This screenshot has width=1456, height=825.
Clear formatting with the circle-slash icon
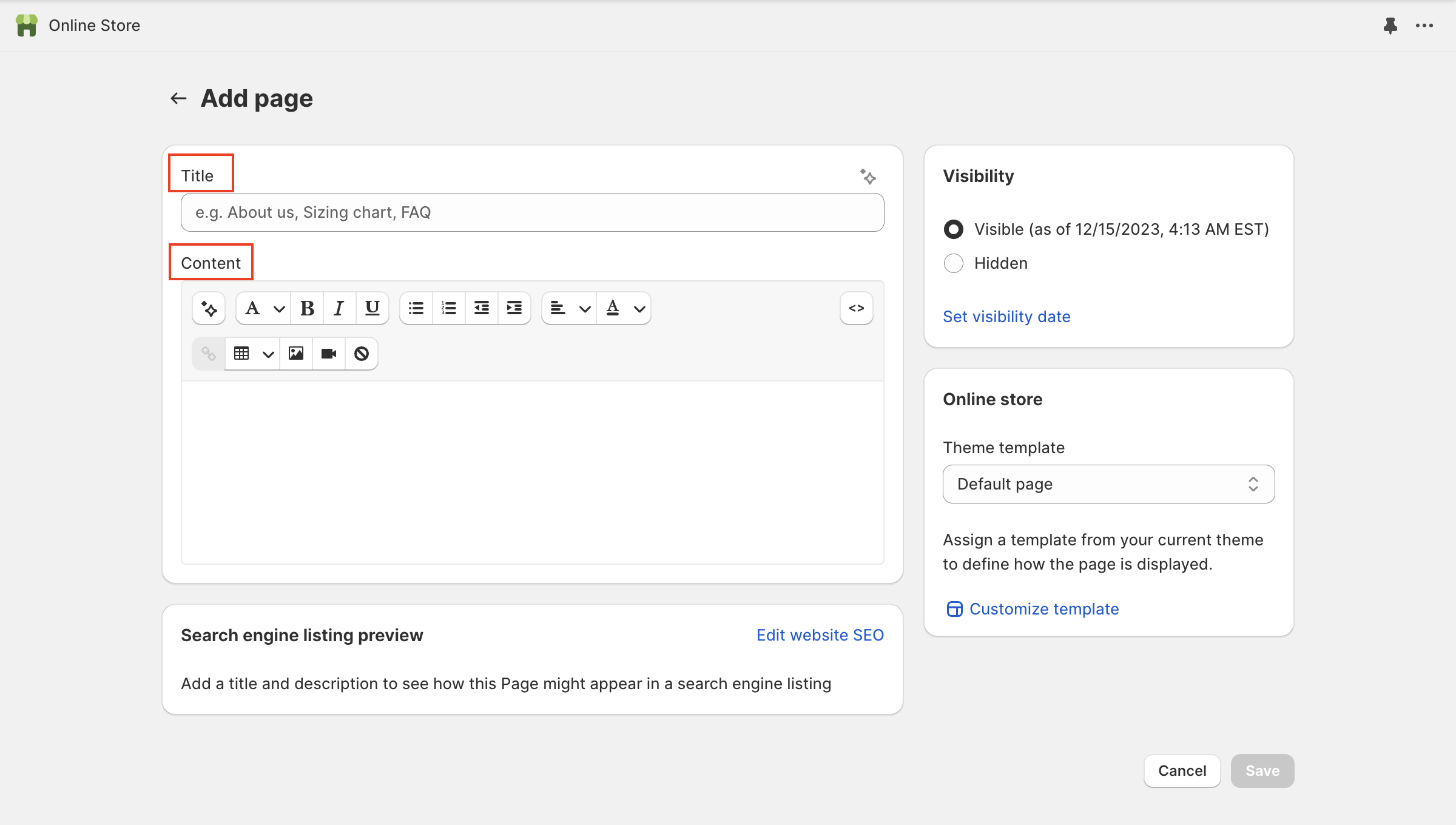click(x=362, y=354)
